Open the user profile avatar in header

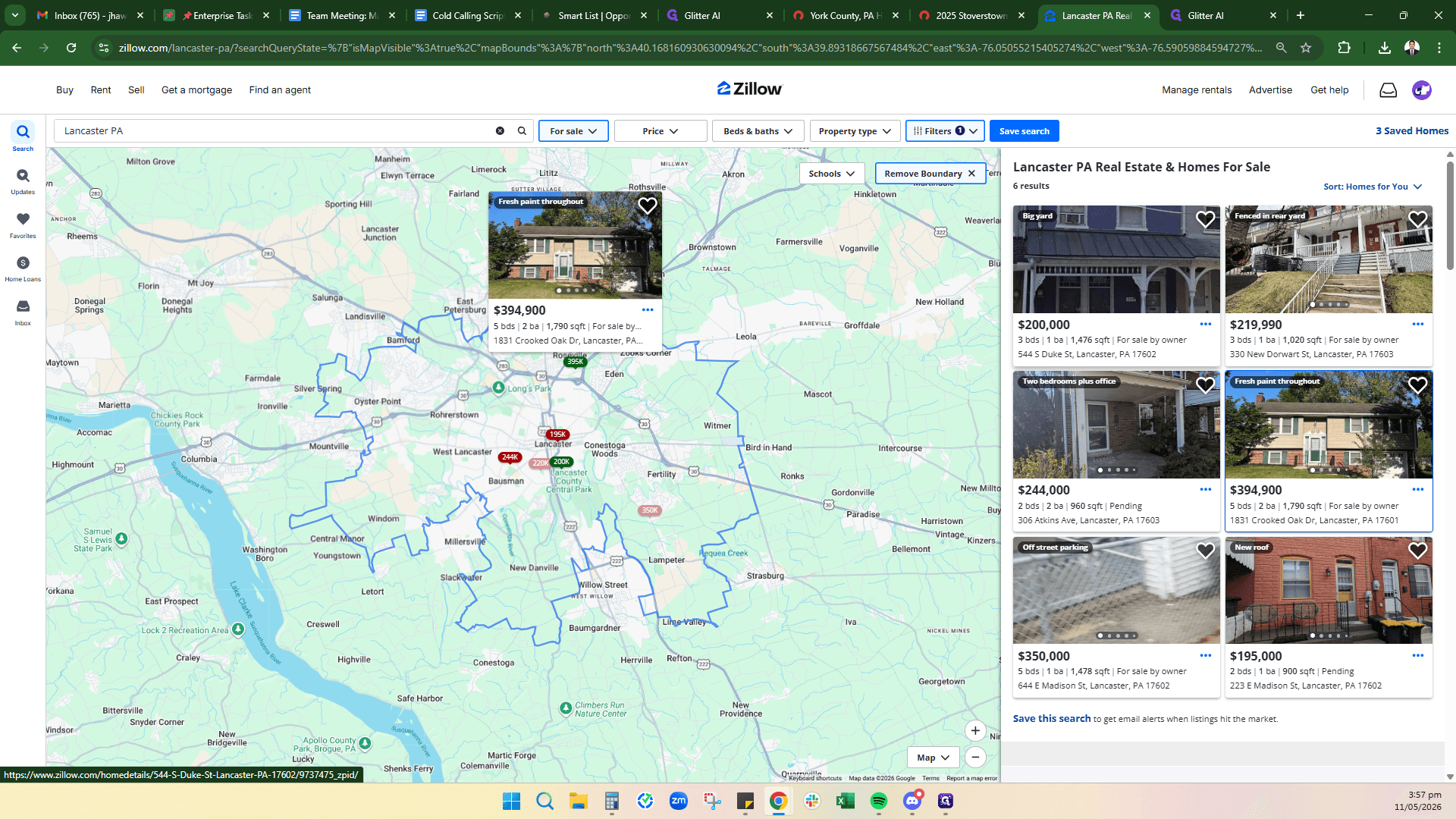coord(1422,90)
